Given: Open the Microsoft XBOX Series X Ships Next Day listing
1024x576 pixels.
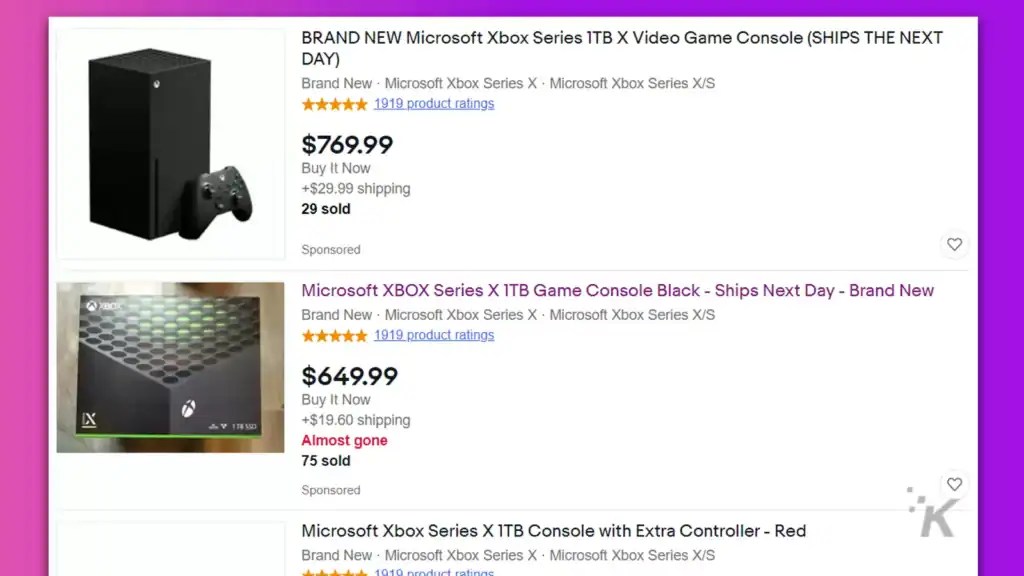Looking at the screenshot, I should (617, 290).
